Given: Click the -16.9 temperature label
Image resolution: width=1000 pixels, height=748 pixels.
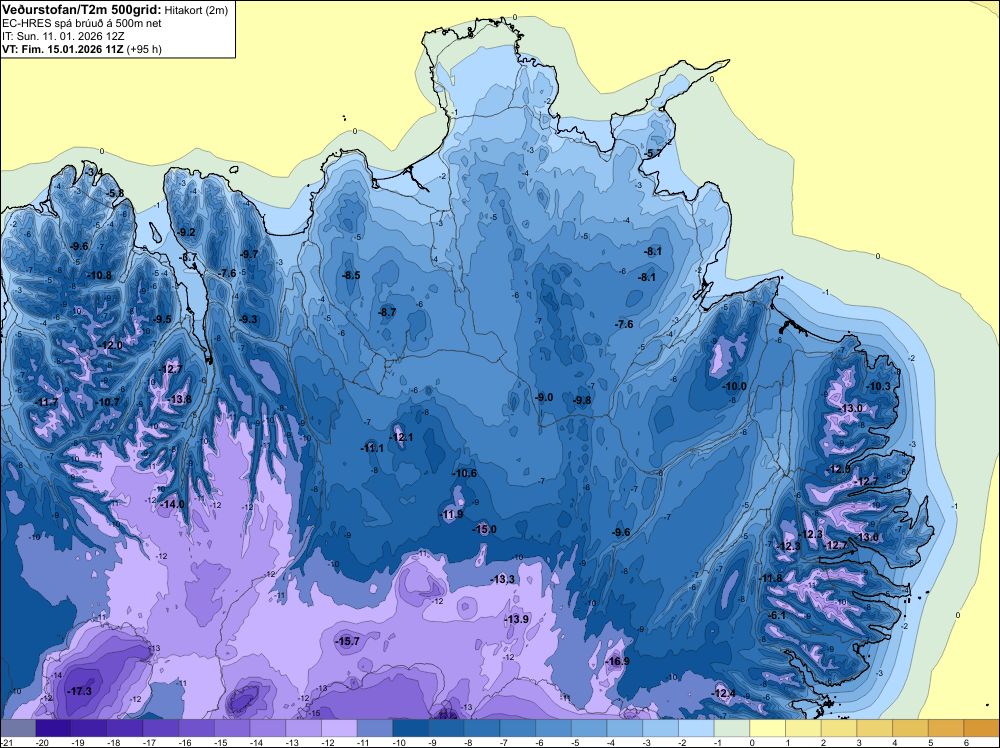Looking at the screenshot, I should pyautogui.click(x=617, y=661).
